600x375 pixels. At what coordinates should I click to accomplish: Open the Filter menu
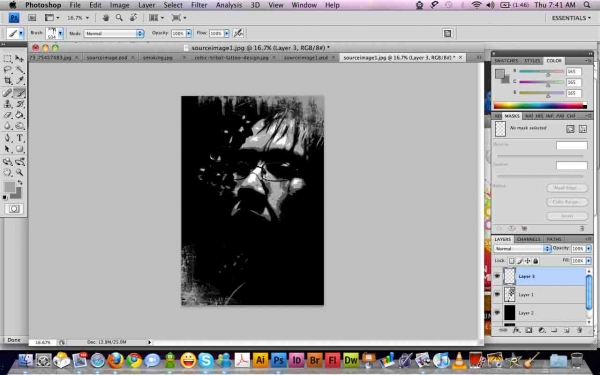point(199,5)
